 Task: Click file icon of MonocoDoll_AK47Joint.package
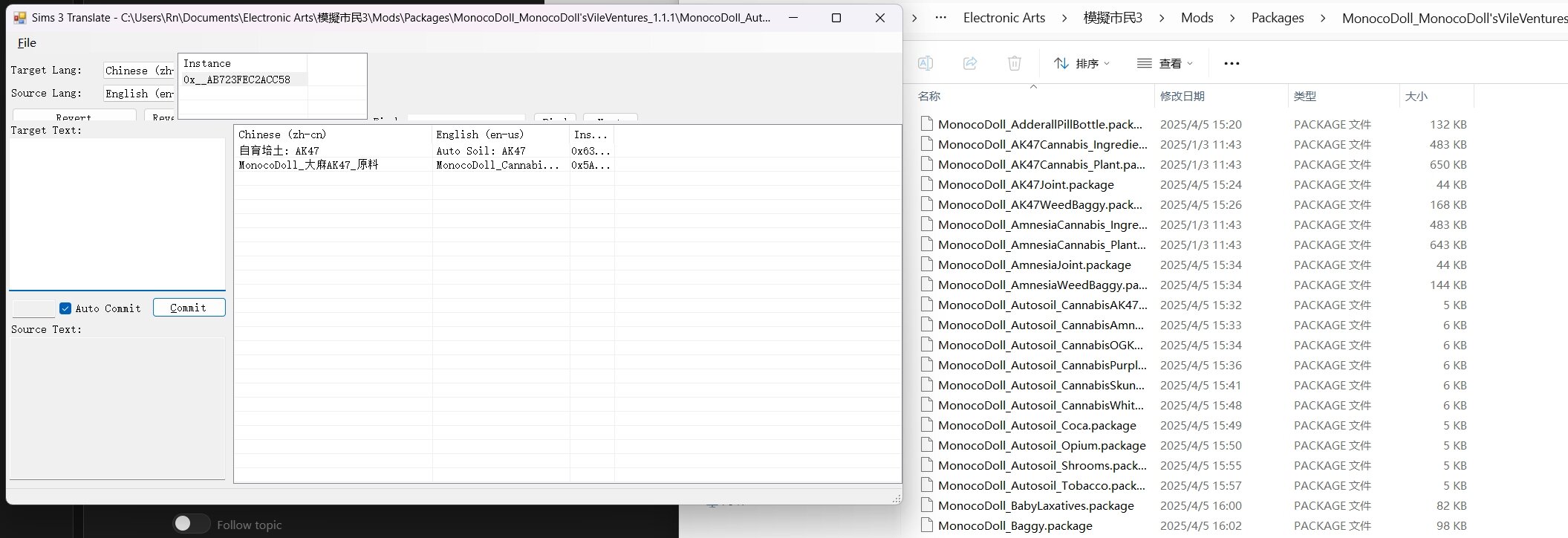click(926, 184)
